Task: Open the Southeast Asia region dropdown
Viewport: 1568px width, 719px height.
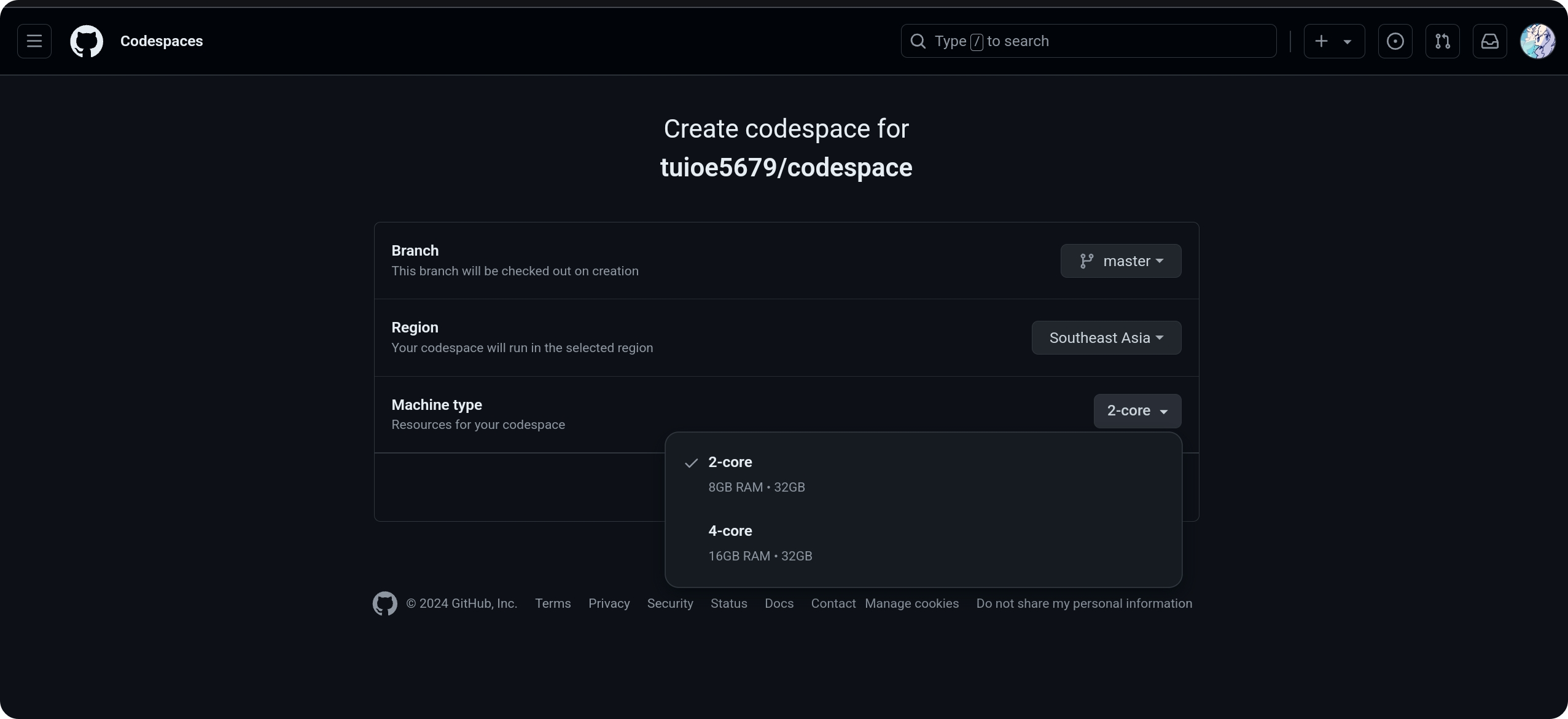Action: coord(1106,338)
